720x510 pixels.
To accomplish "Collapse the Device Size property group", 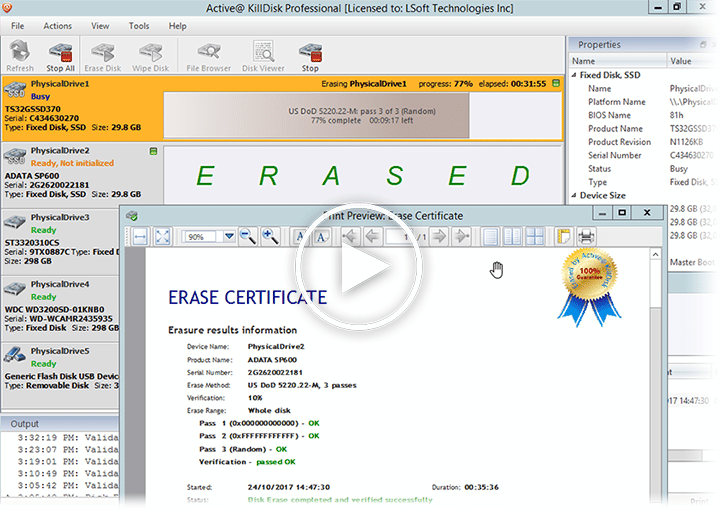I will tap(575, 196).
